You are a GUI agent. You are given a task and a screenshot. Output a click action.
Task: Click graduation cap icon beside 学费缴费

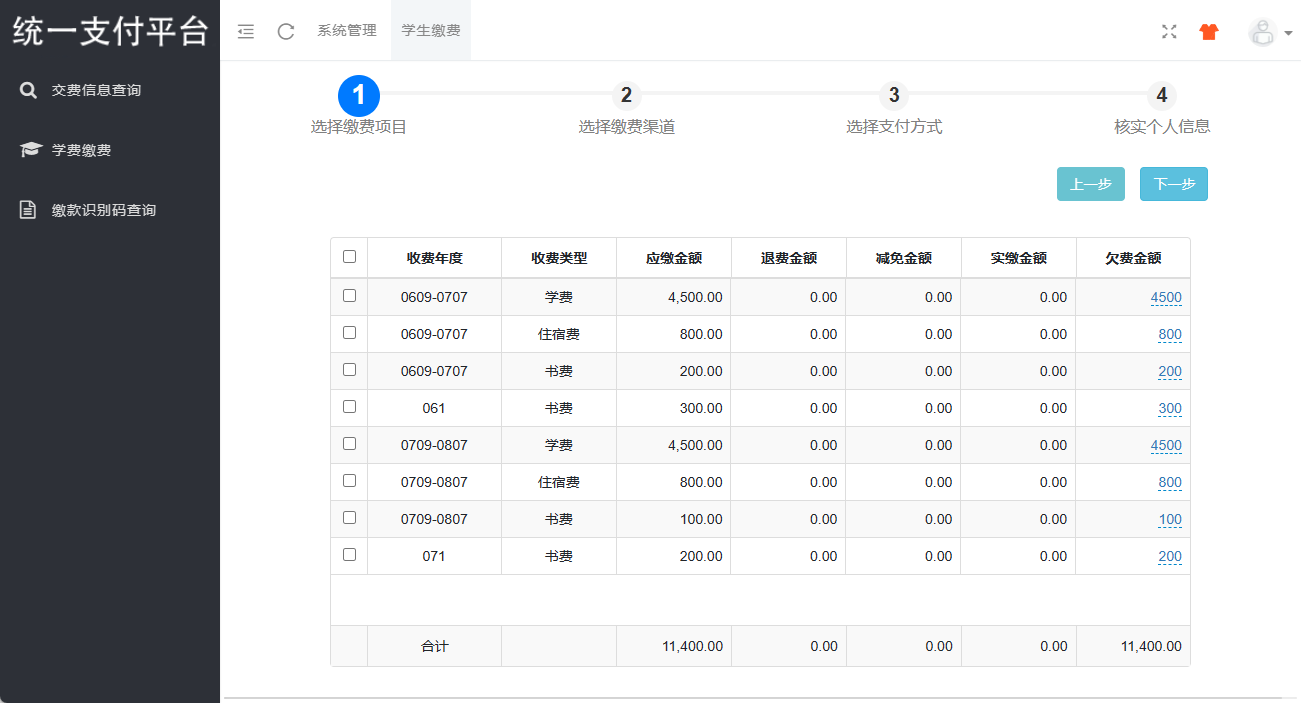(30, 150)
